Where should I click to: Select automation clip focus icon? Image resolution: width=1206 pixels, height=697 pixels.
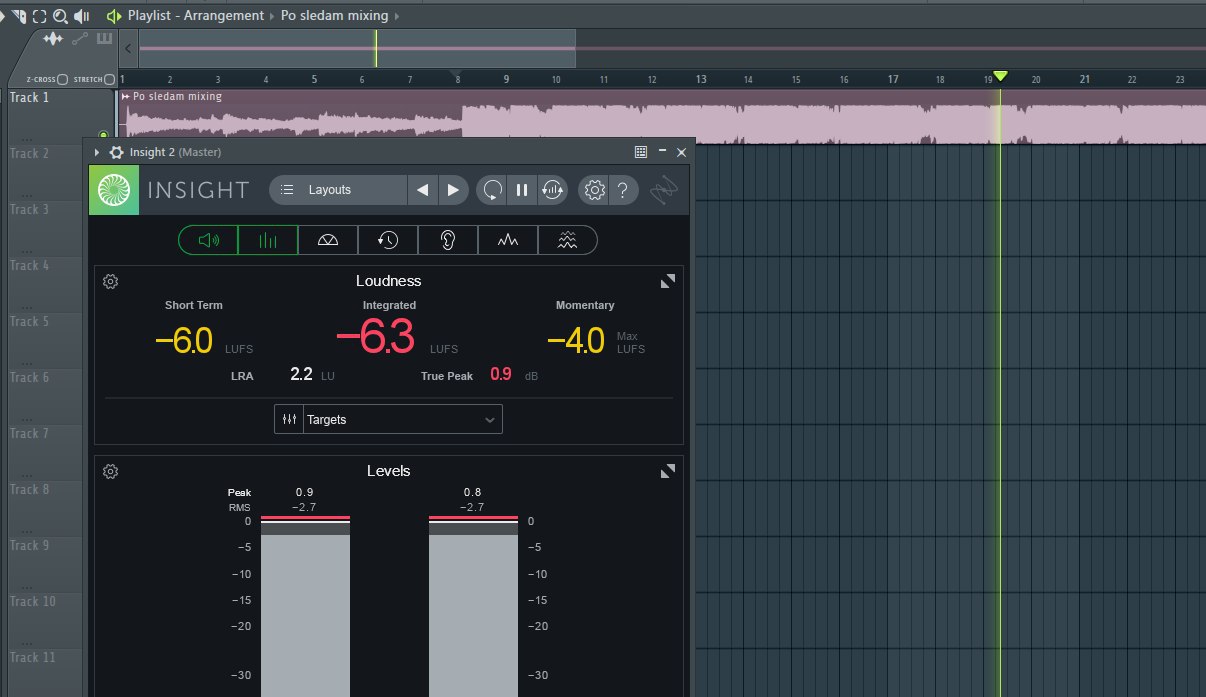pos(79,39)
